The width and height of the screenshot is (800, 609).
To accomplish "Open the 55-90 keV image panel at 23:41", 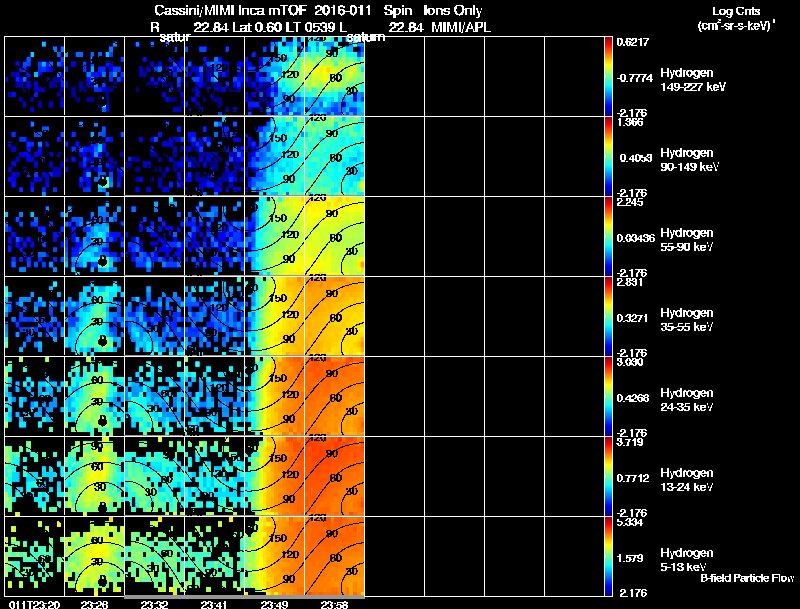I will coord(214,236).
